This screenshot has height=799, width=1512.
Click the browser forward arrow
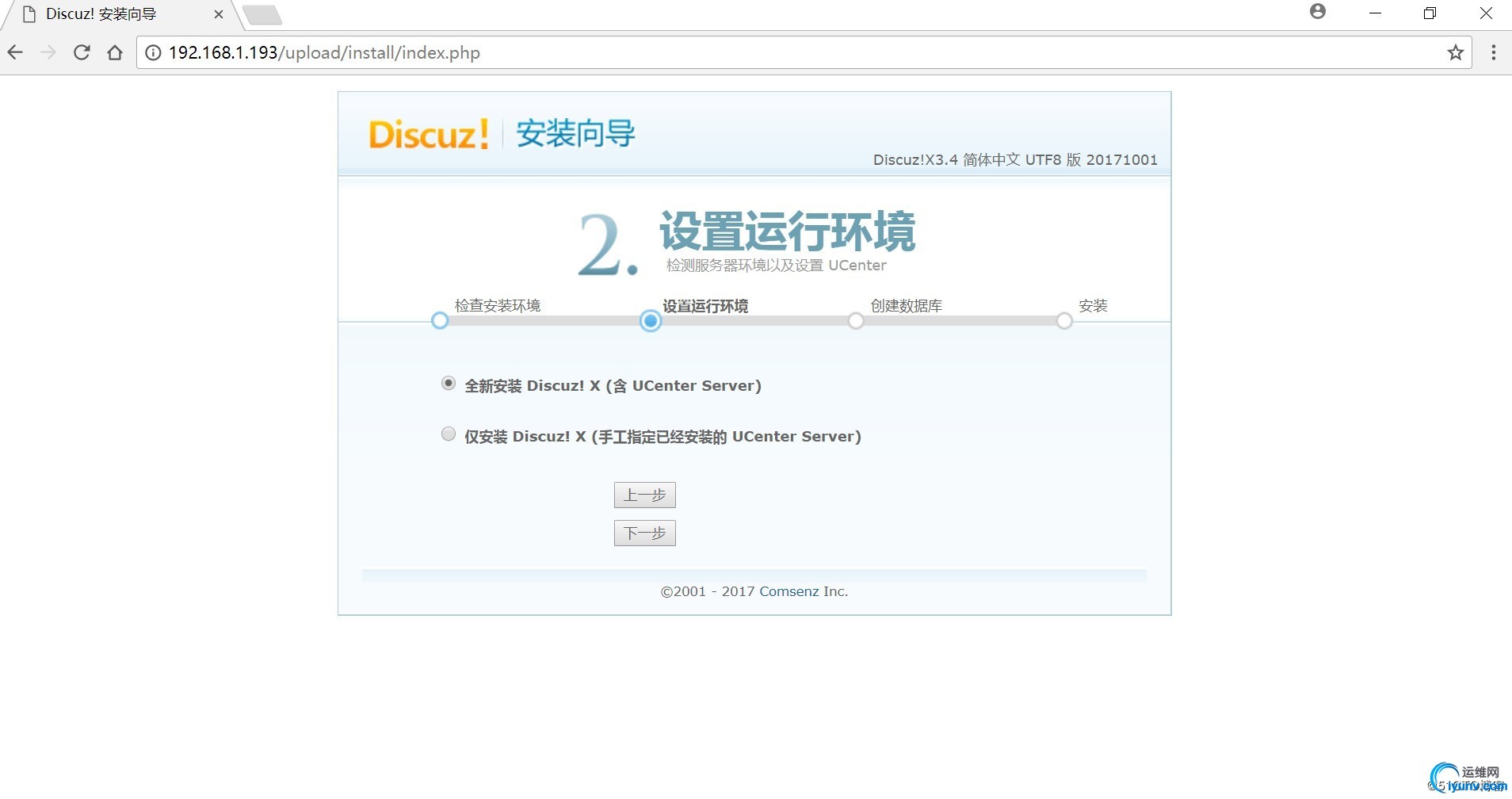point(48,52)
